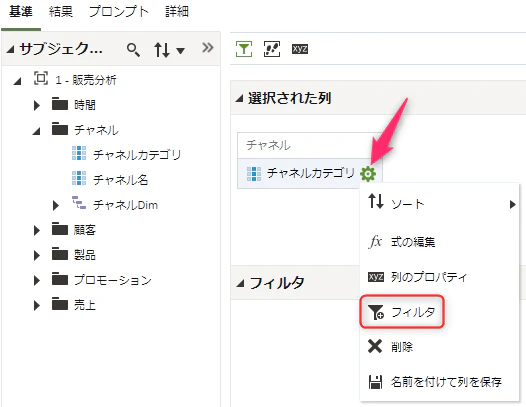
Task: Choose 削除 to remove column
Action: [439, 347]
